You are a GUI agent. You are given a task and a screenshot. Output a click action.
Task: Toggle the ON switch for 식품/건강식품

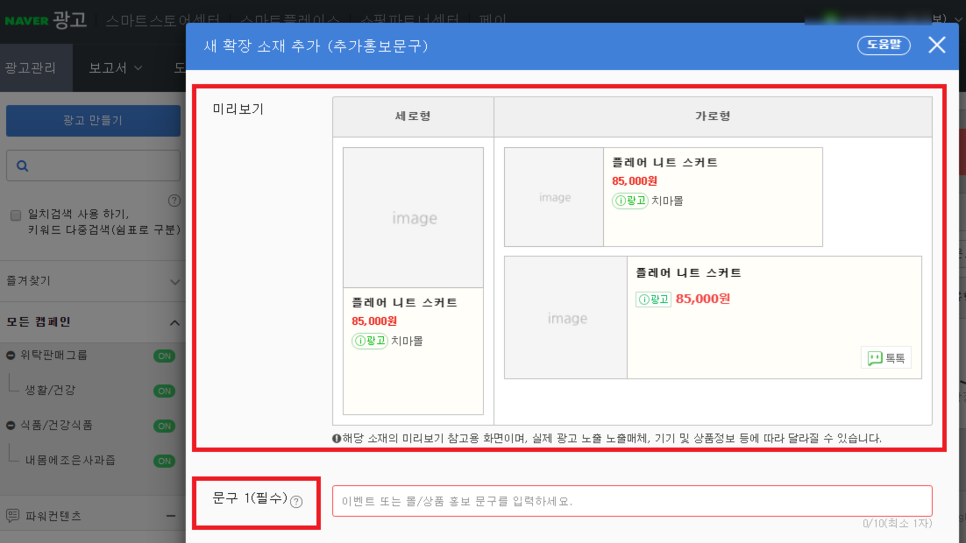coord(164,426)
